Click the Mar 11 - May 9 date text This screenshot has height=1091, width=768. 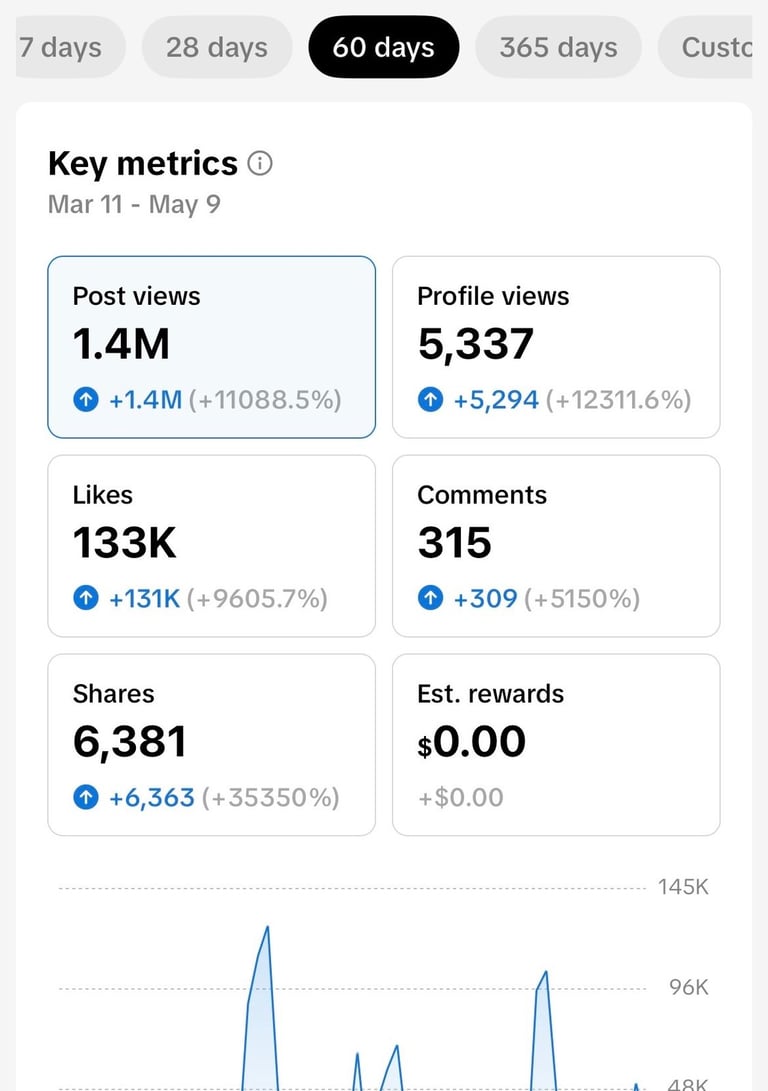pos(134,205)
